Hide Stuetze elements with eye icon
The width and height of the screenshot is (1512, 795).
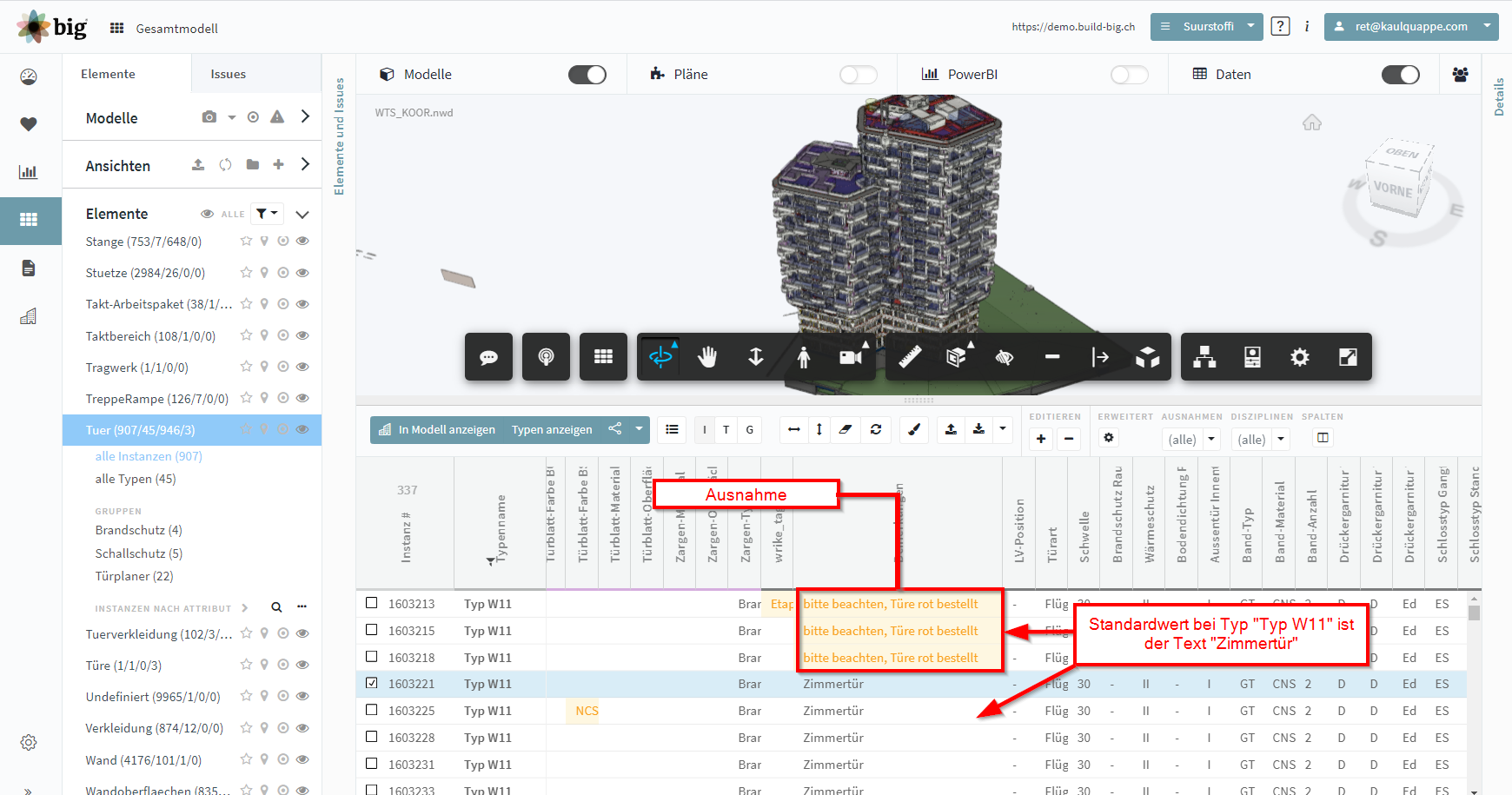click(302, 273)
